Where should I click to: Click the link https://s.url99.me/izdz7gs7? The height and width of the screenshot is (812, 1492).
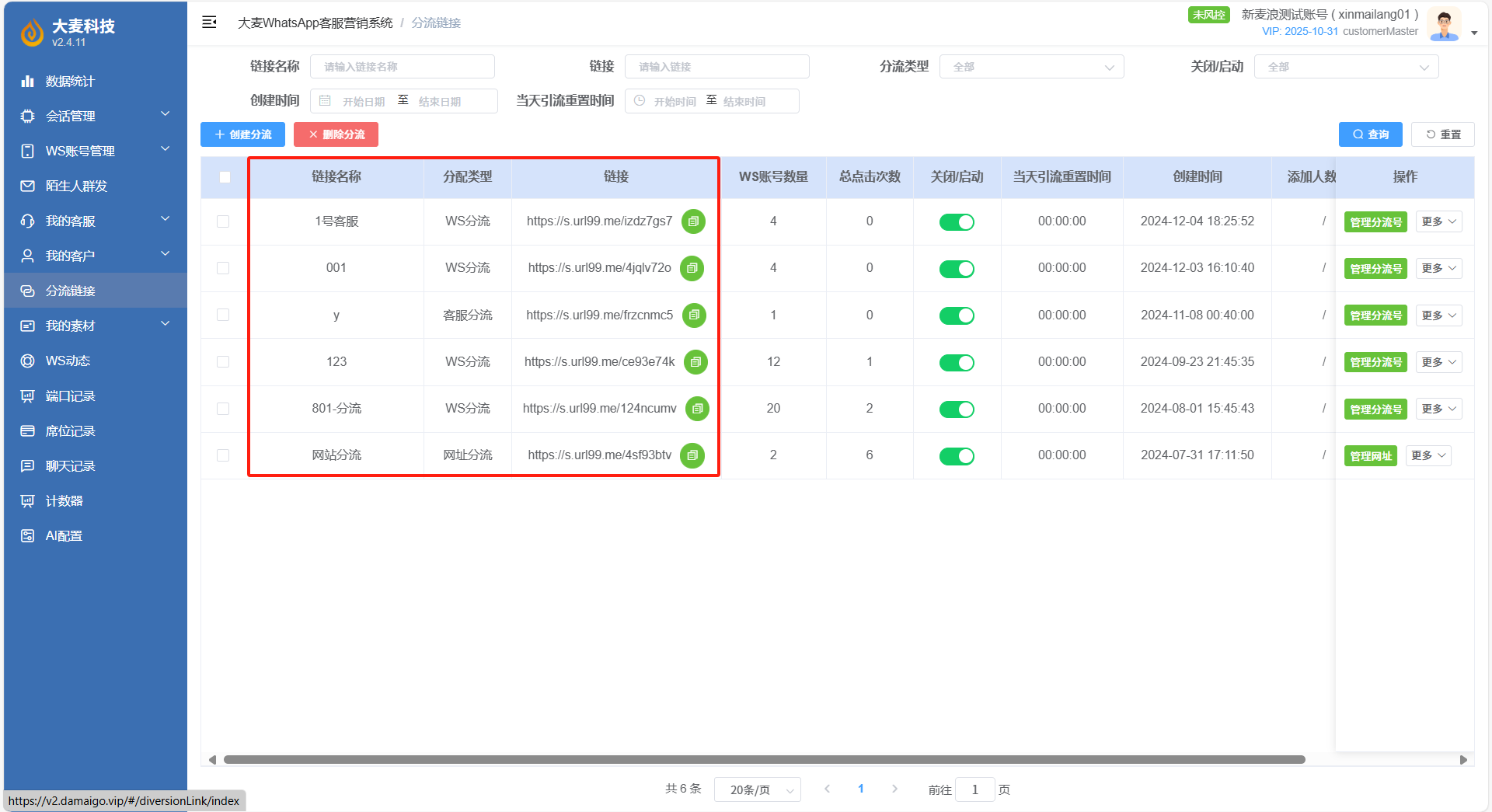[599, 221]
